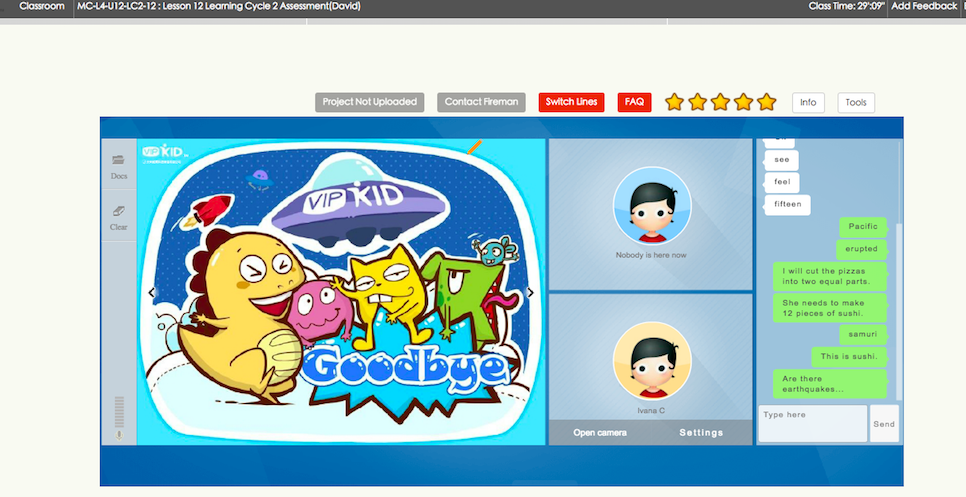Click Open camera
966x497 pixels.
(600, 433)
